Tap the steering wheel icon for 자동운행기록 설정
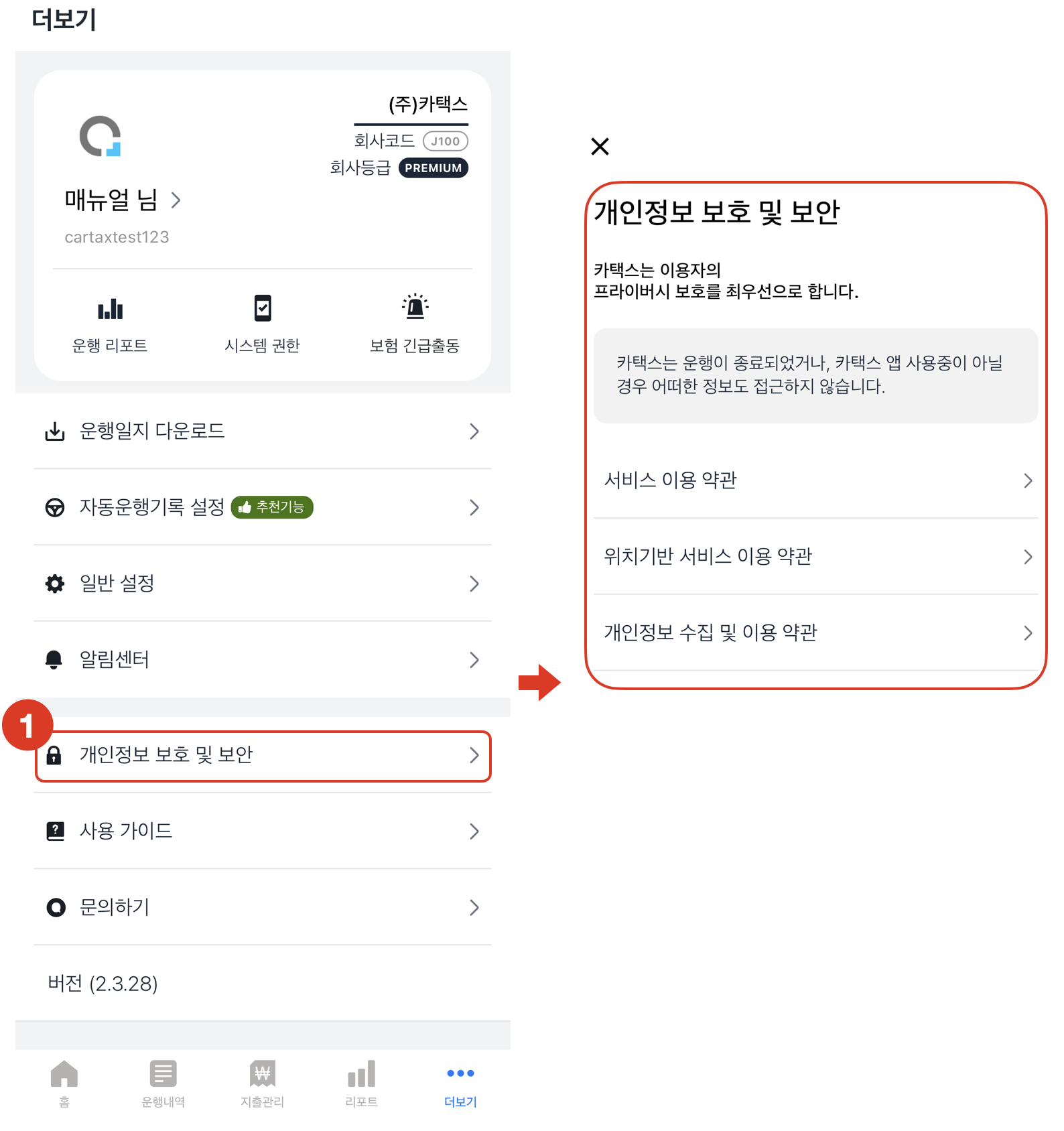This screenshot has width=1064, height=1131. [55, 508]
